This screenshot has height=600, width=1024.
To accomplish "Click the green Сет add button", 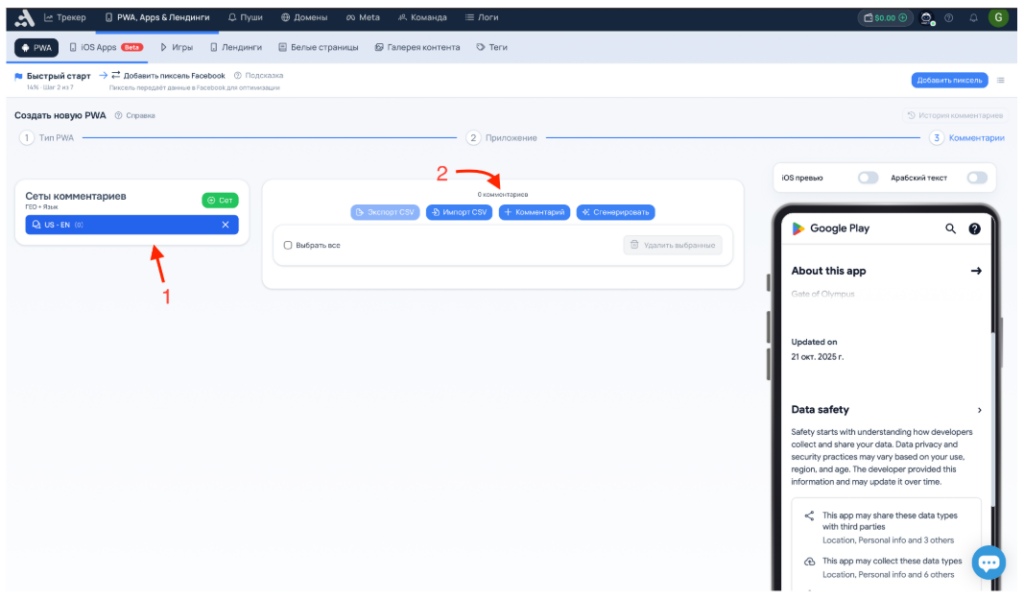I will [x=220, y=200].
